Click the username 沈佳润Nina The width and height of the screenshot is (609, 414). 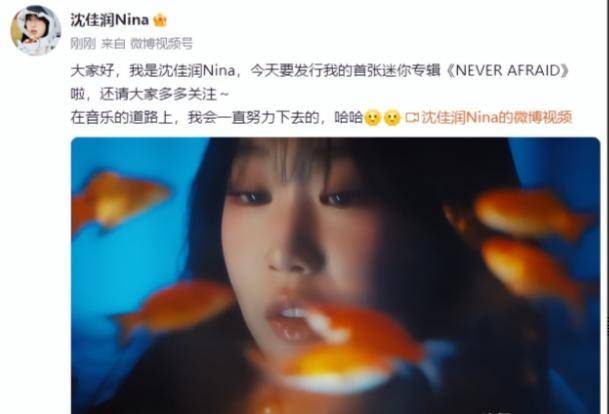(110, 20)
